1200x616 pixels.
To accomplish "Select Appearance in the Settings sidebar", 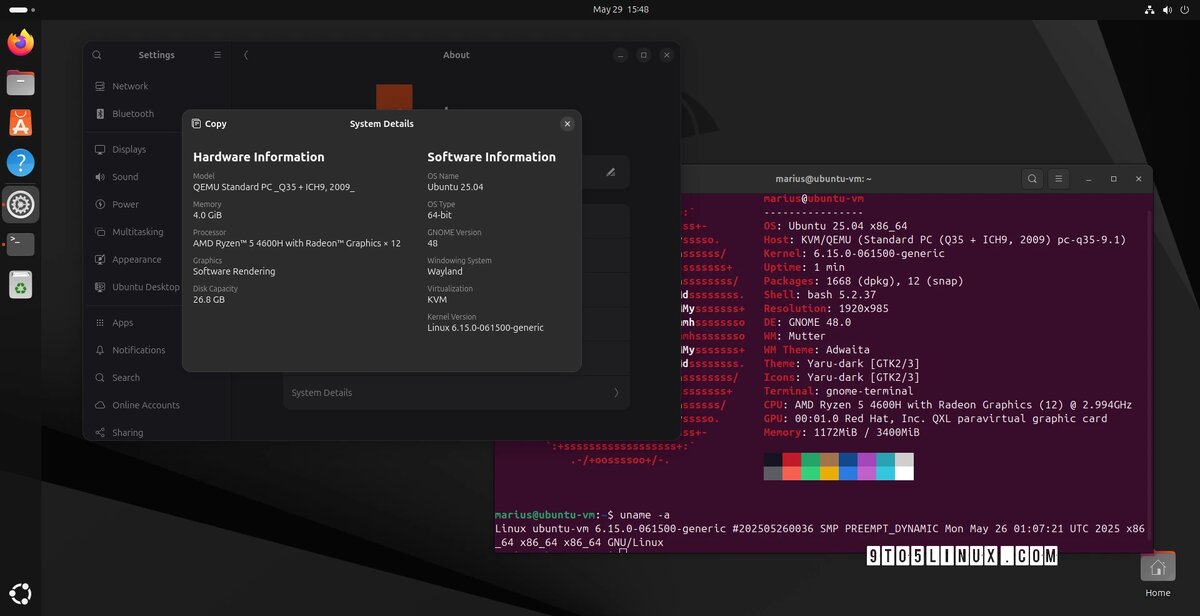I will (133, 259).
